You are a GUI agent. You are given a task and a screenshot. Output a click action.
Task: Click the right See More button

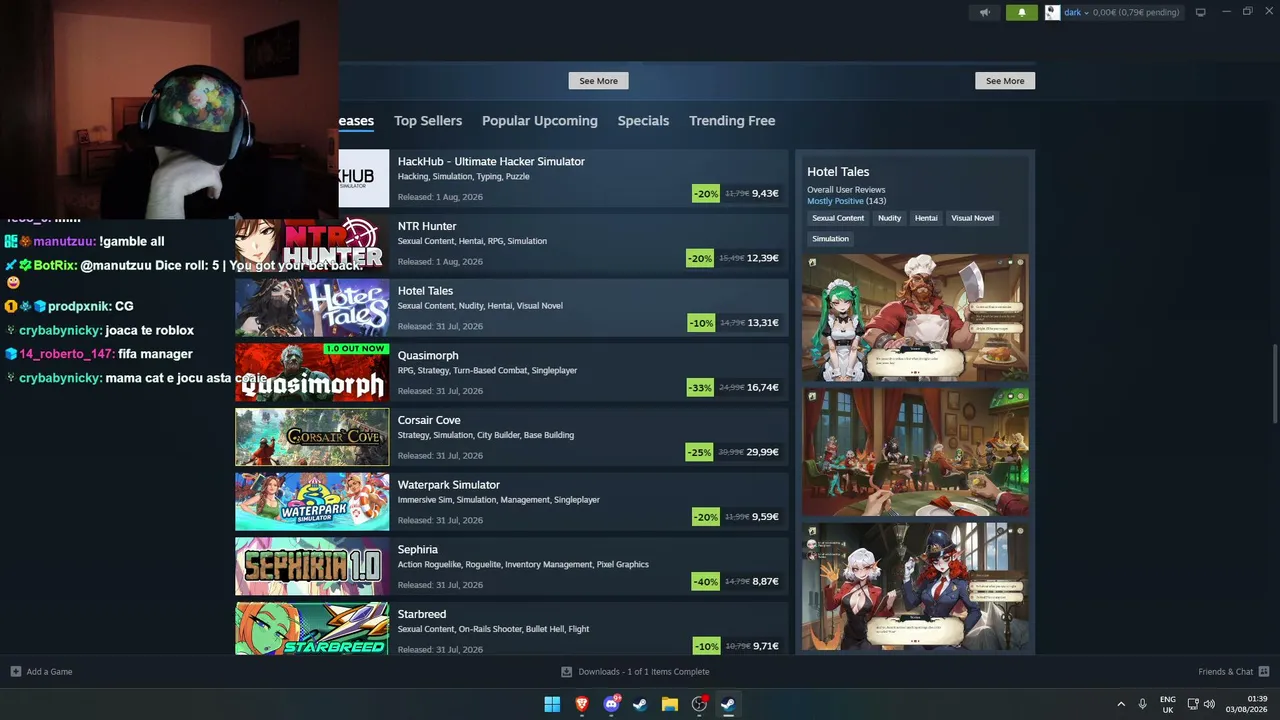pyautogui.click(x=1005, y=81)
